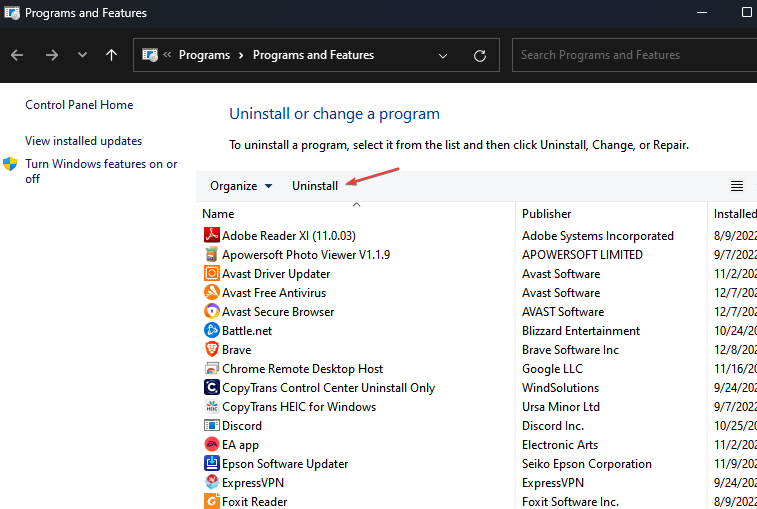Sort list by Publisher column header
This screenshot has width=757, height=509.
tap(547, 214)
